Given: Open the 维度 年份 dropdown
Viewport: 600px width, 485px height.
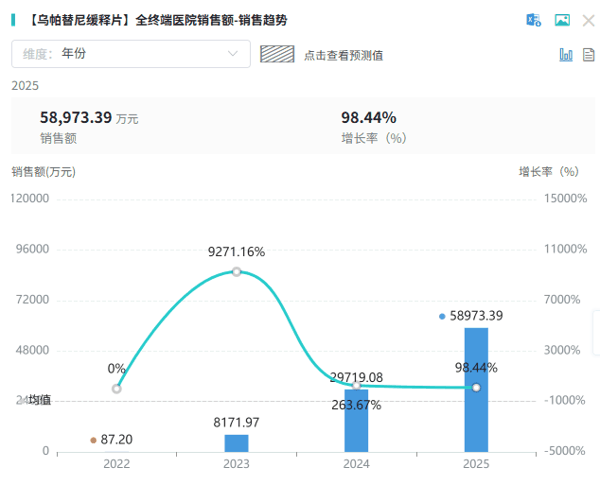Looking at the screenshot, I should point(130,54).
